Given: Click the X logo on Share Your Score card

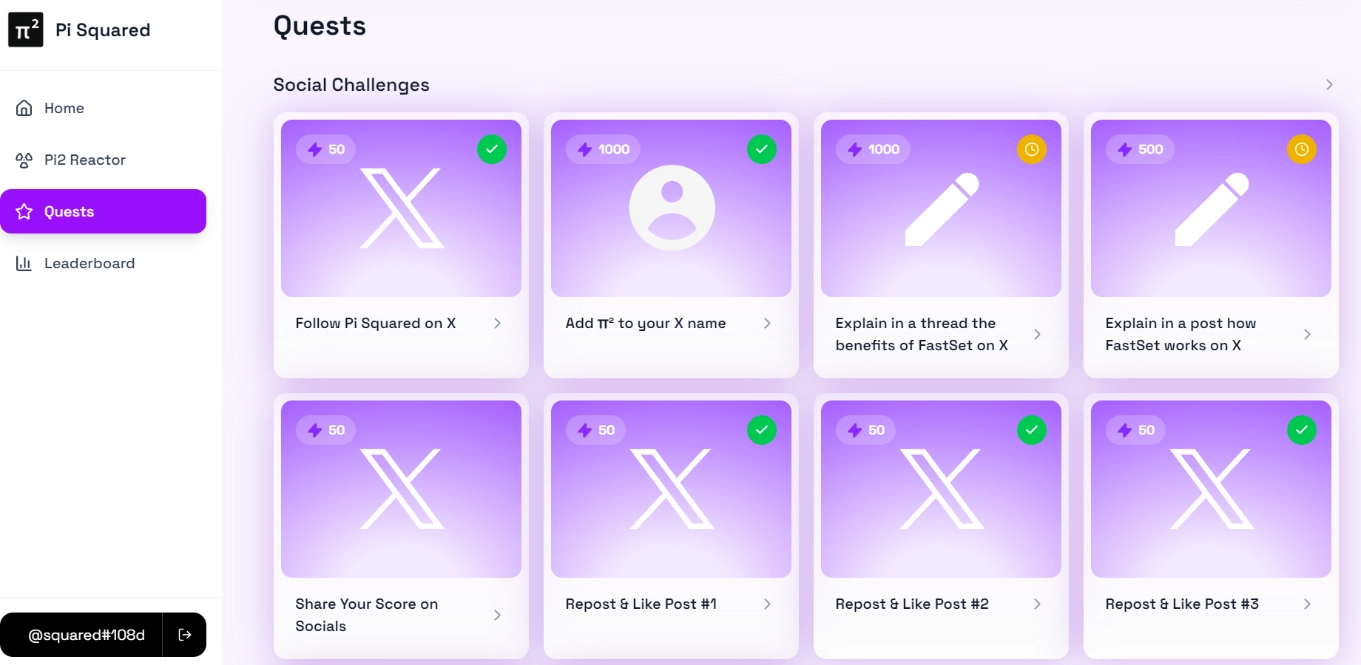Looking at the screenshot, I should pyautogui.click(x=401, y=489).
